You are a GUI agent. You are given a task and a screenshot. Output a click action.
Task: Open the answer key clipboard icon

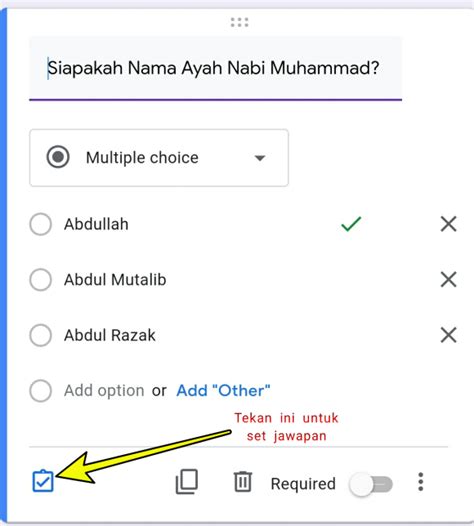coord(43,481)
